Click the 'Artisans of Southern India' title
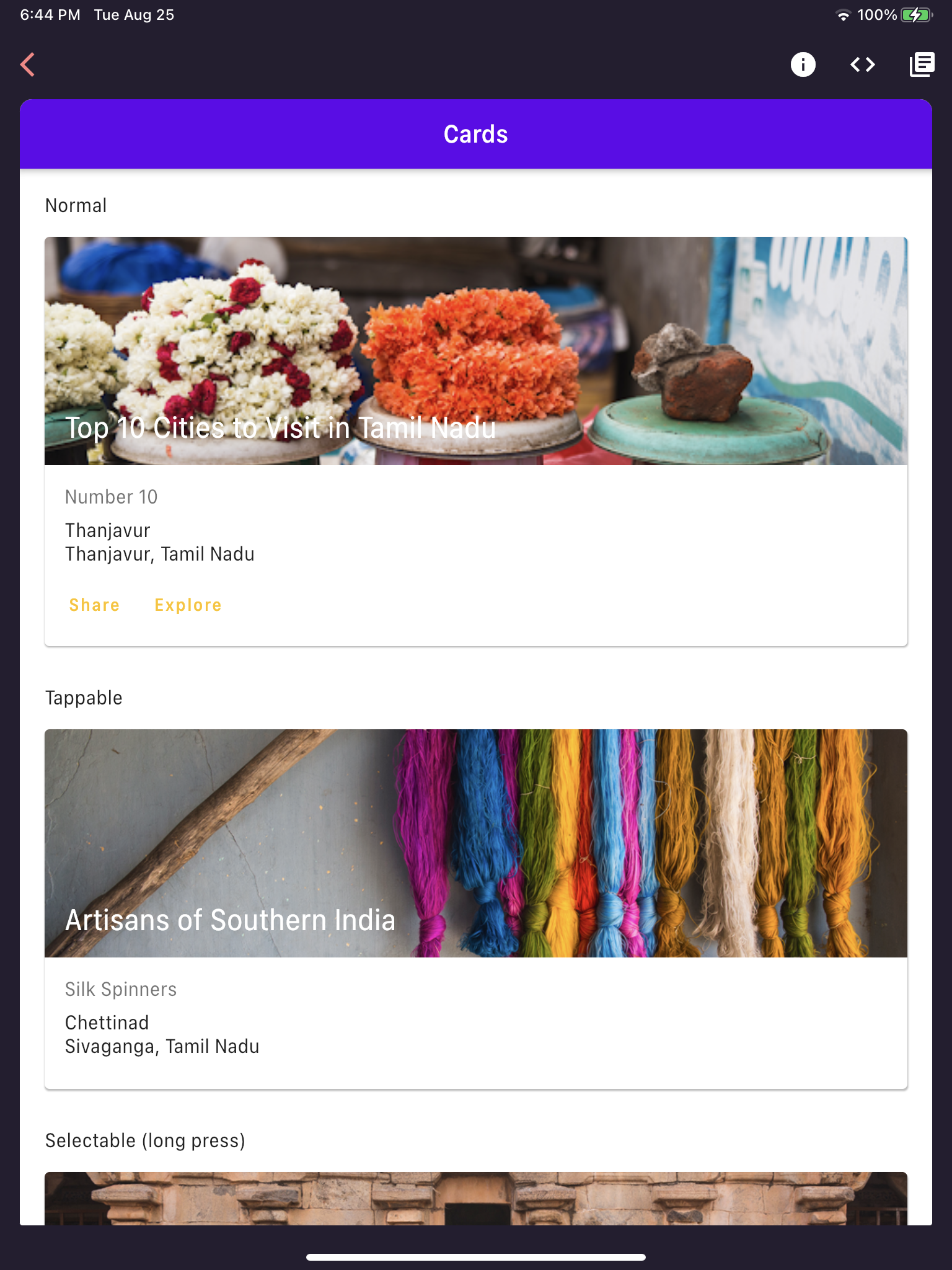952x1270 pixels. pos(230,920)
